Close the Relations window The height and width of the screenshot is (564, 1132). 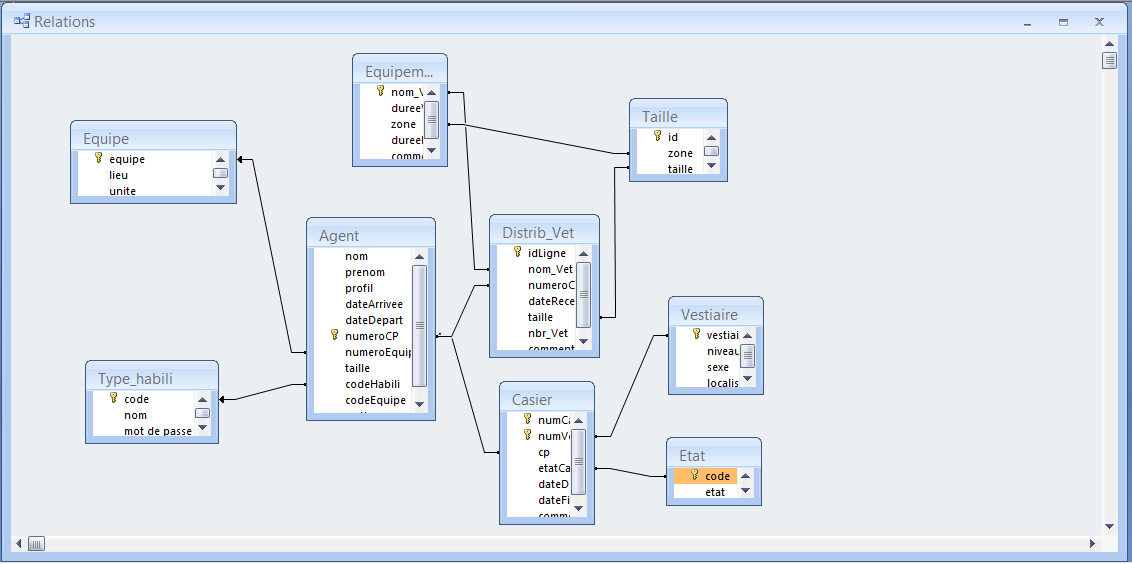1099,22
